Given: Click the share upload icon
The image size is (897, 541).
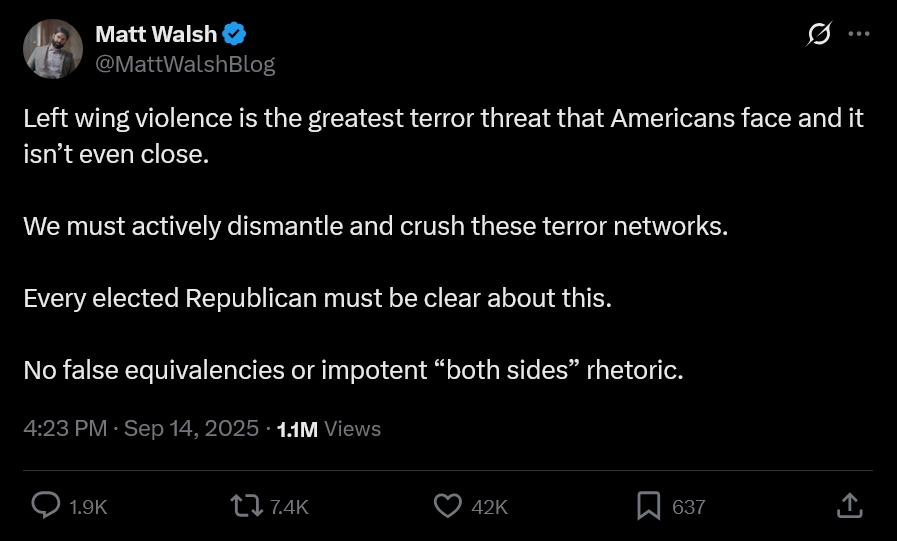Looking at the screenshot, I should pyautogui.click(x=848, y=506).
